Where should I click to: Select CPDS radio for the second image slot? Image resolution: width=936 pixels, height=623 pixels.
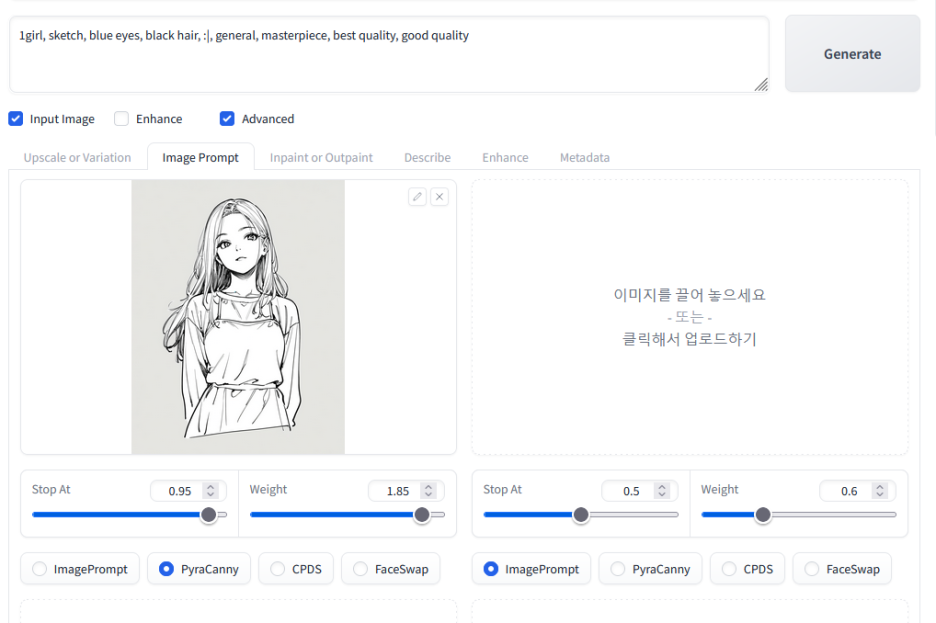729,569
